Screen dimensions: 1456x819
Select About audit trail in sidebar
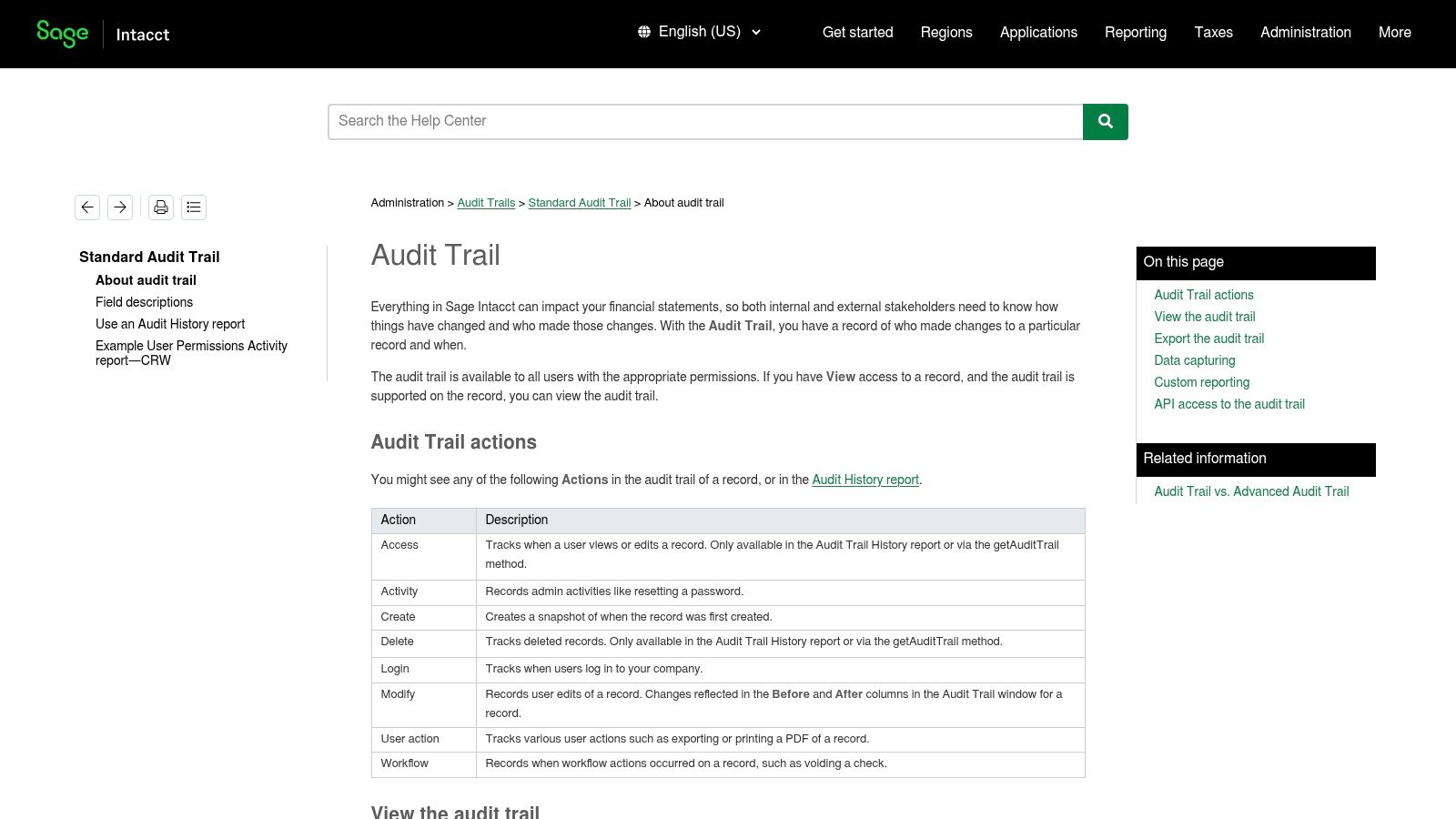point(146,280)
